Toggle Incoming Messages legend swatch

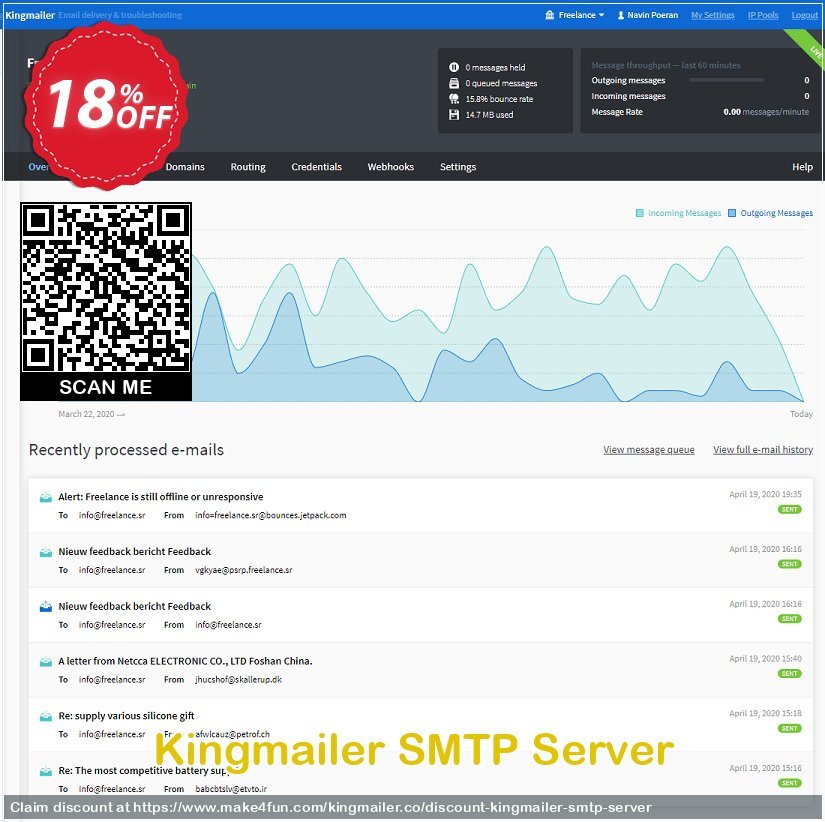(639, 213)
